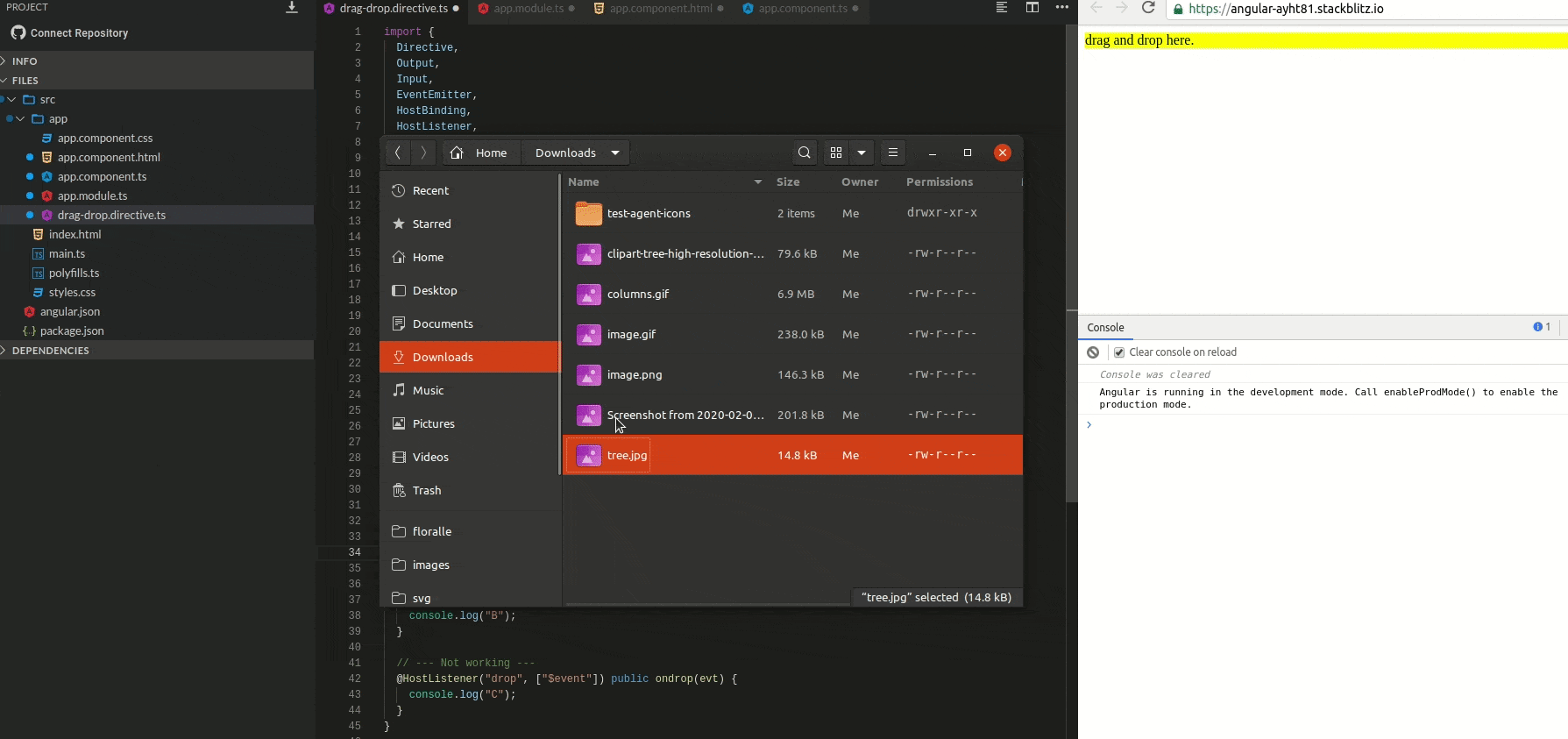Image resolution: width=1568 pixels, height=739 pixels.
Task: Go forward in file manager
Action: [x=423, y=153]
